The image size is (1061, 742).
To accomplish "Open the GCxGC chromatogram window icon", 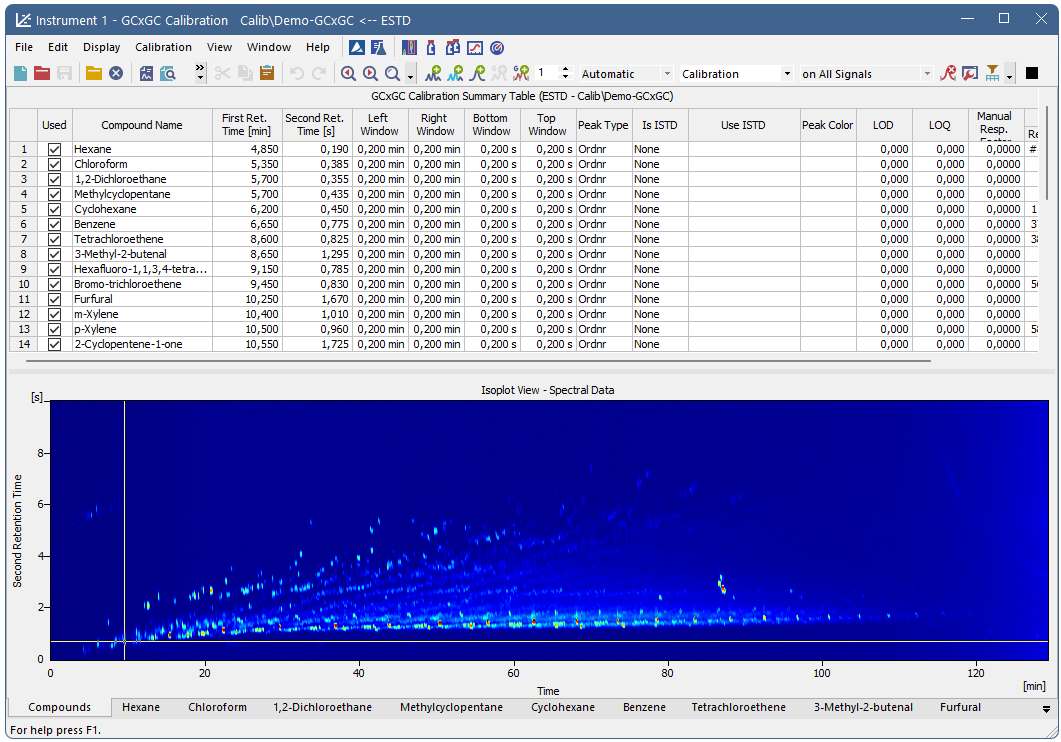I will click(x=409, y=47).
